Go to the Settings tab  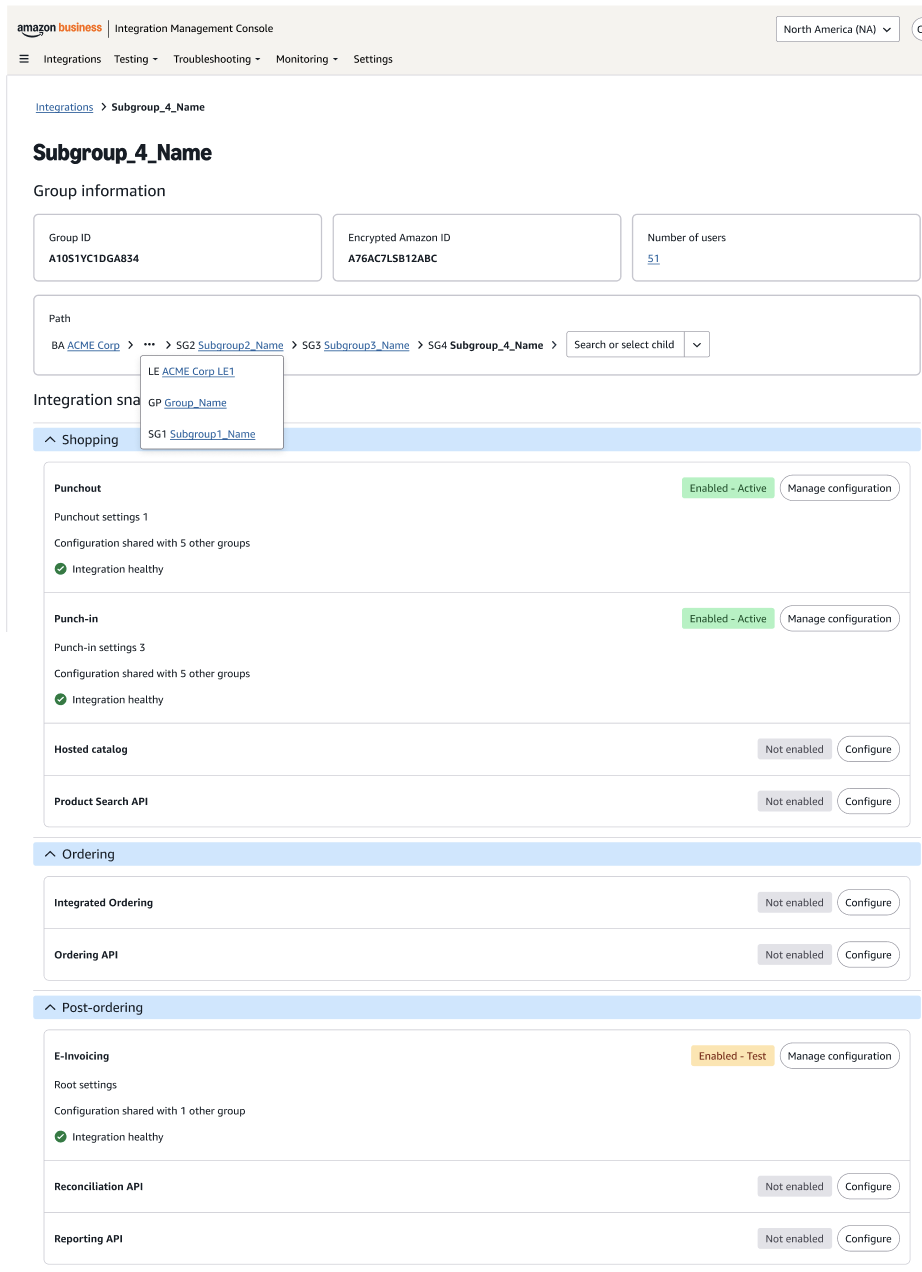373,59
